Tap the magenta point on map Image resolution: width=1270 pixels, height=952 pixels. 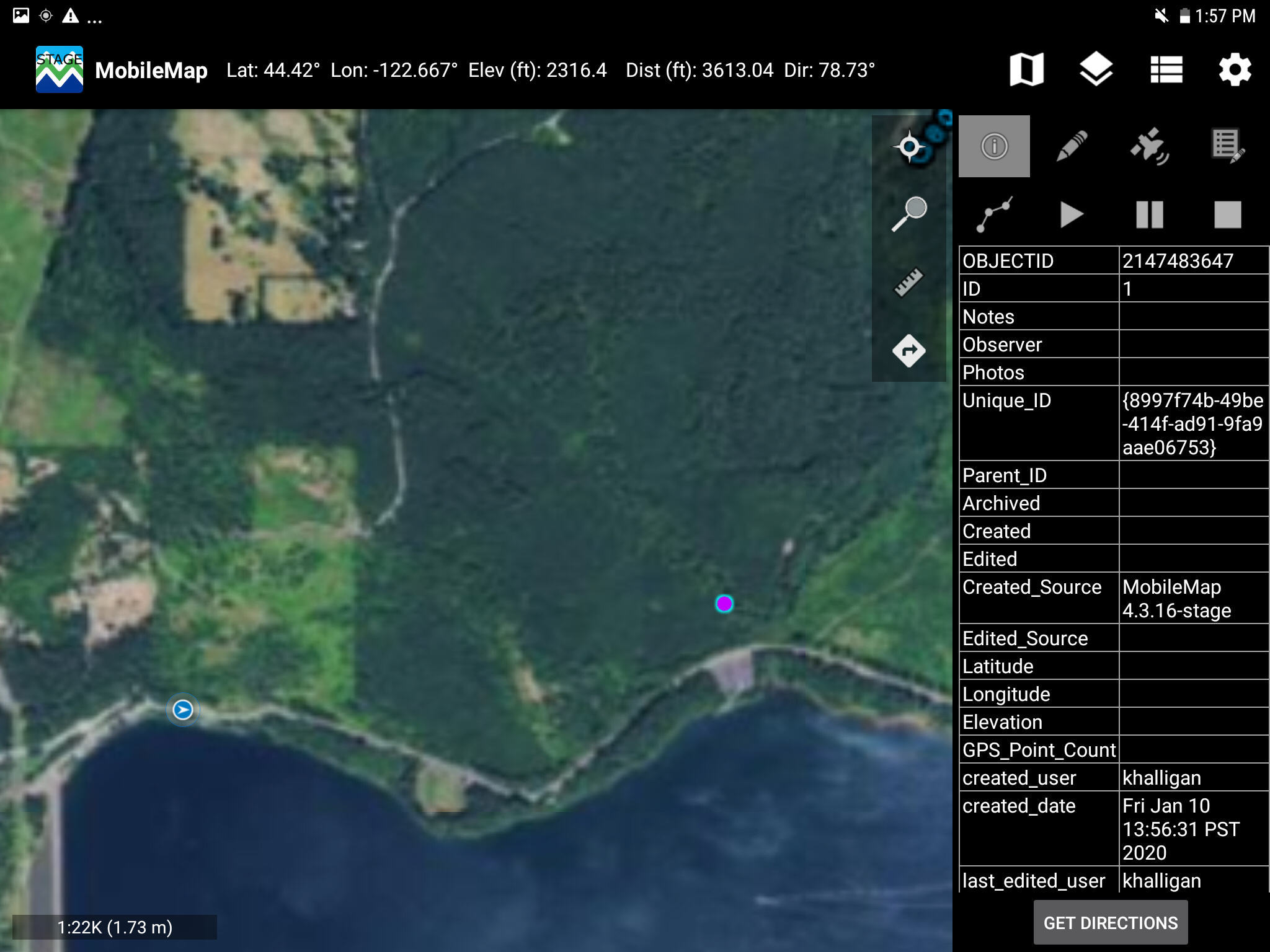point(724,604)
